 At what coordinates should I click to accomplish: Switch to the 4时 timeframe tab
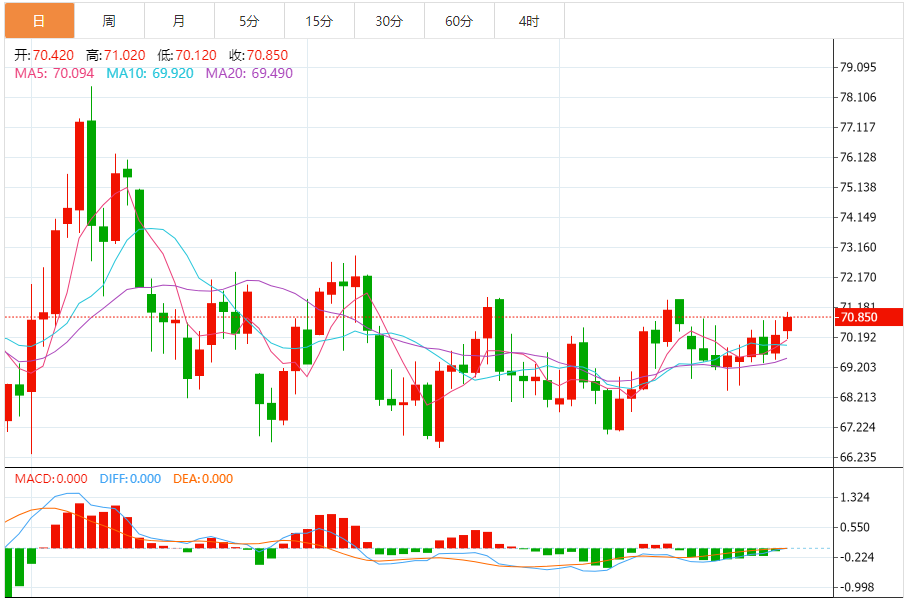coord(529,21)
